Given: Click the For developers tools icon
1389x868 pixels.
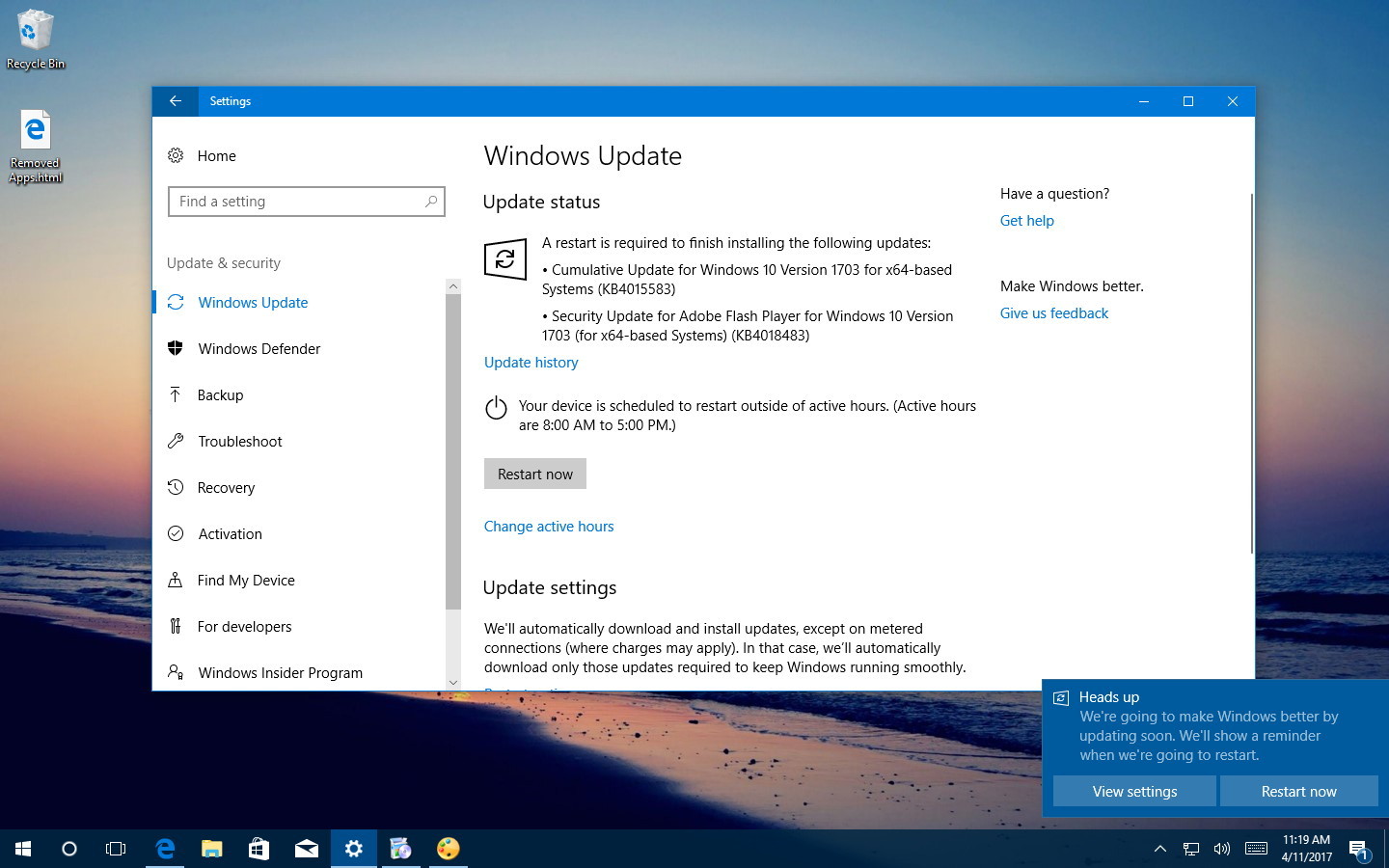Looking at the screenshot, I should (176, 626).
